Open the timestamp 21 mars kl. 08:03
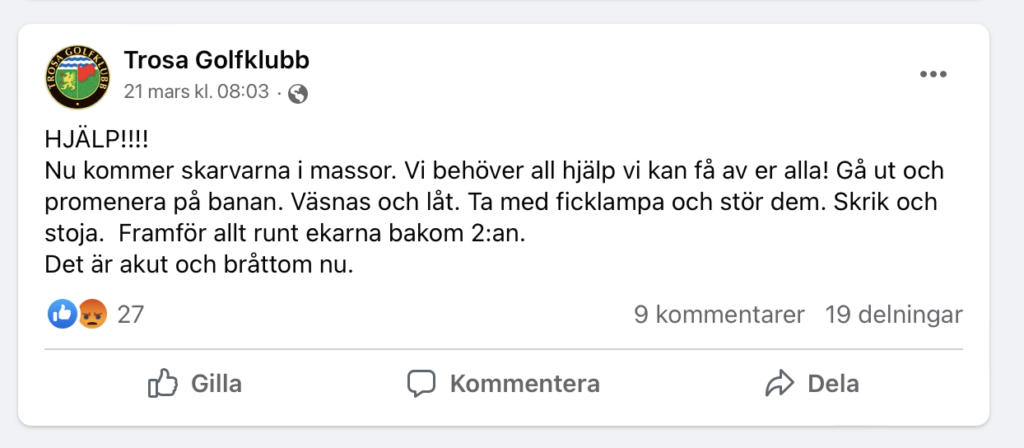Screen dimensions: 1024x448 click(197, 91)
